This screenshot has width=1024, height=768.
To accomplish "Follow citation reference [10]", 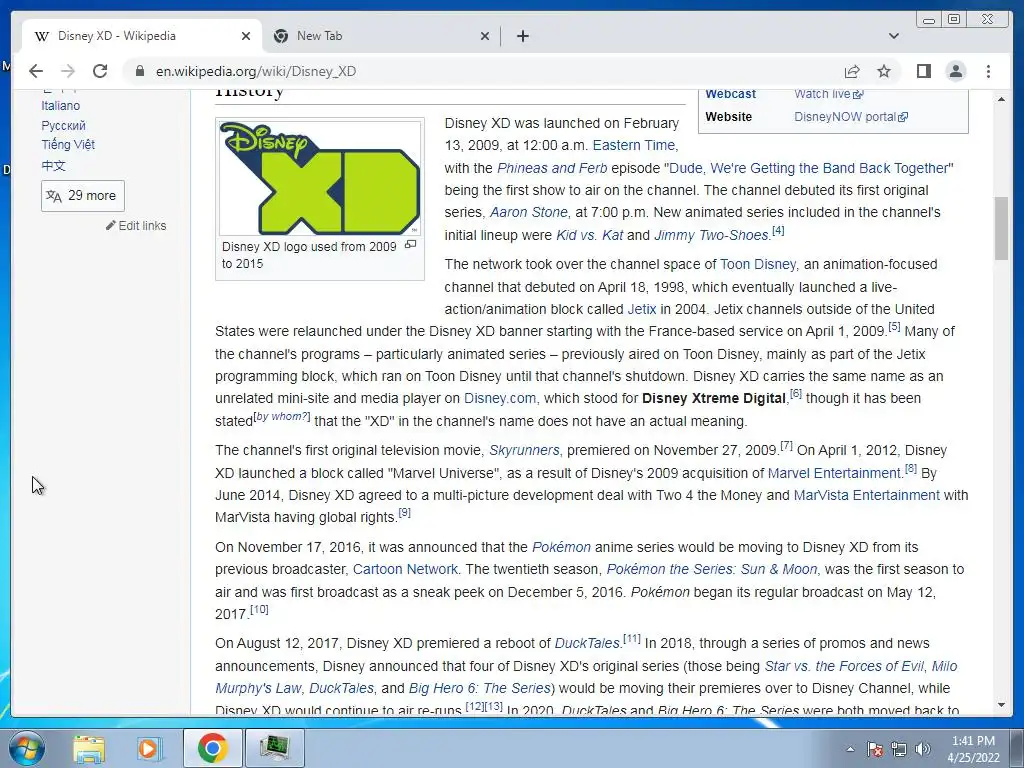I will (259, 609).
